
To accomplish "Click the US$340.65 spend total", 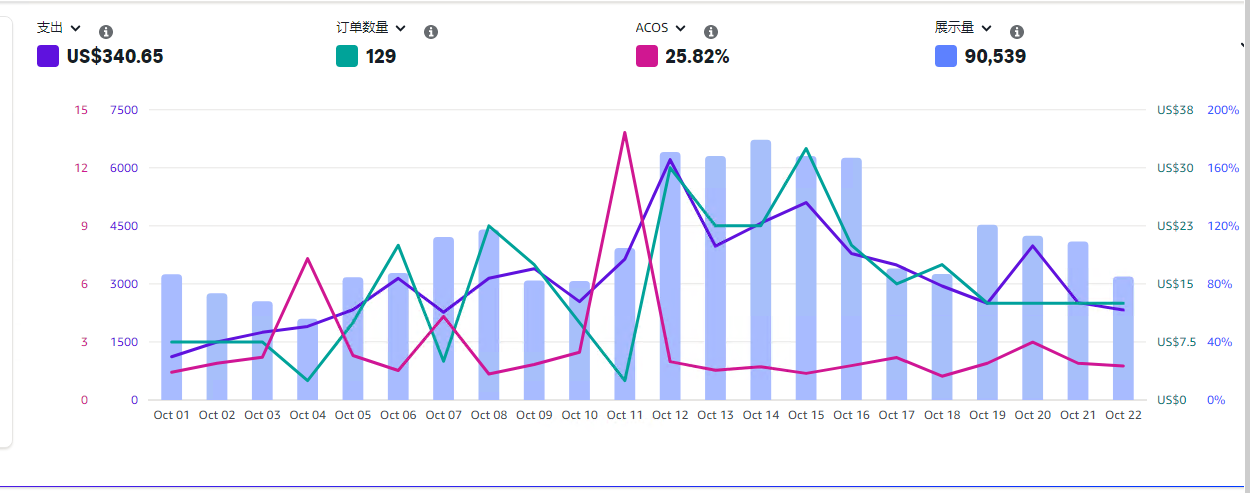I will click(x=115, y=57).
